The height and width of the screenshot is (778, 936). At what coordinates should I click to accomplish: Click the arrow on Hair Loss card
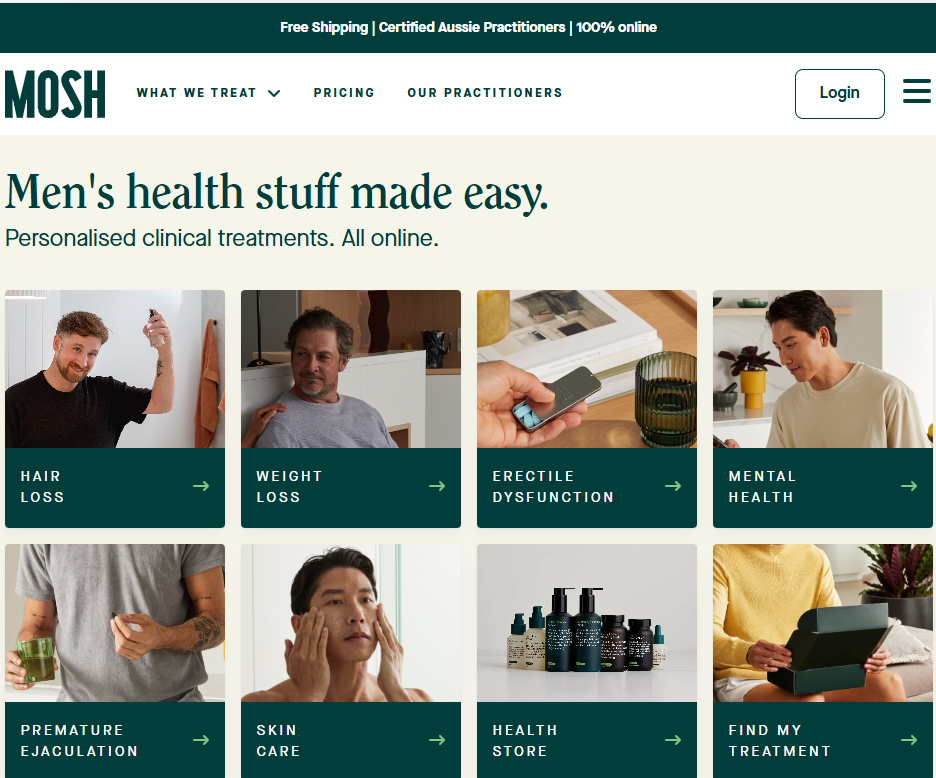pyautogui.click(x=201, y=486)
